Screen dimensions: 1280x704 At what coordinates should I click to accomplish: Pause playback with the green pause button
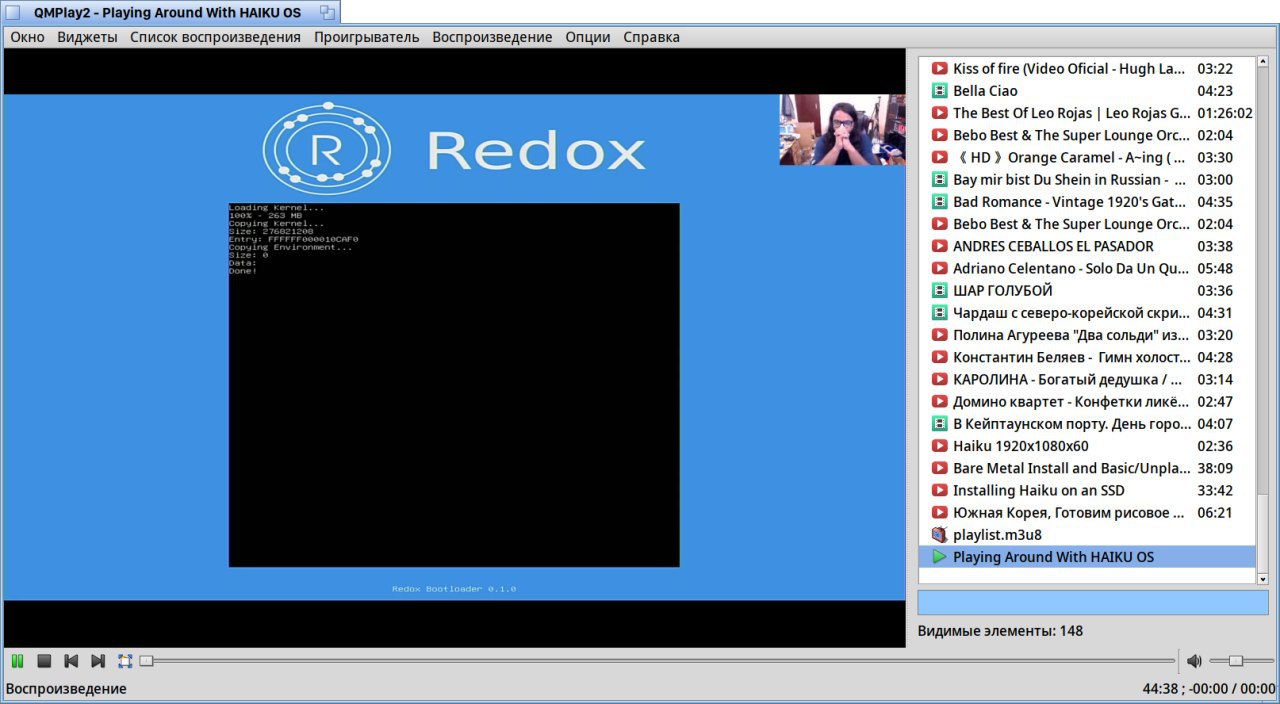click(17, 661)
